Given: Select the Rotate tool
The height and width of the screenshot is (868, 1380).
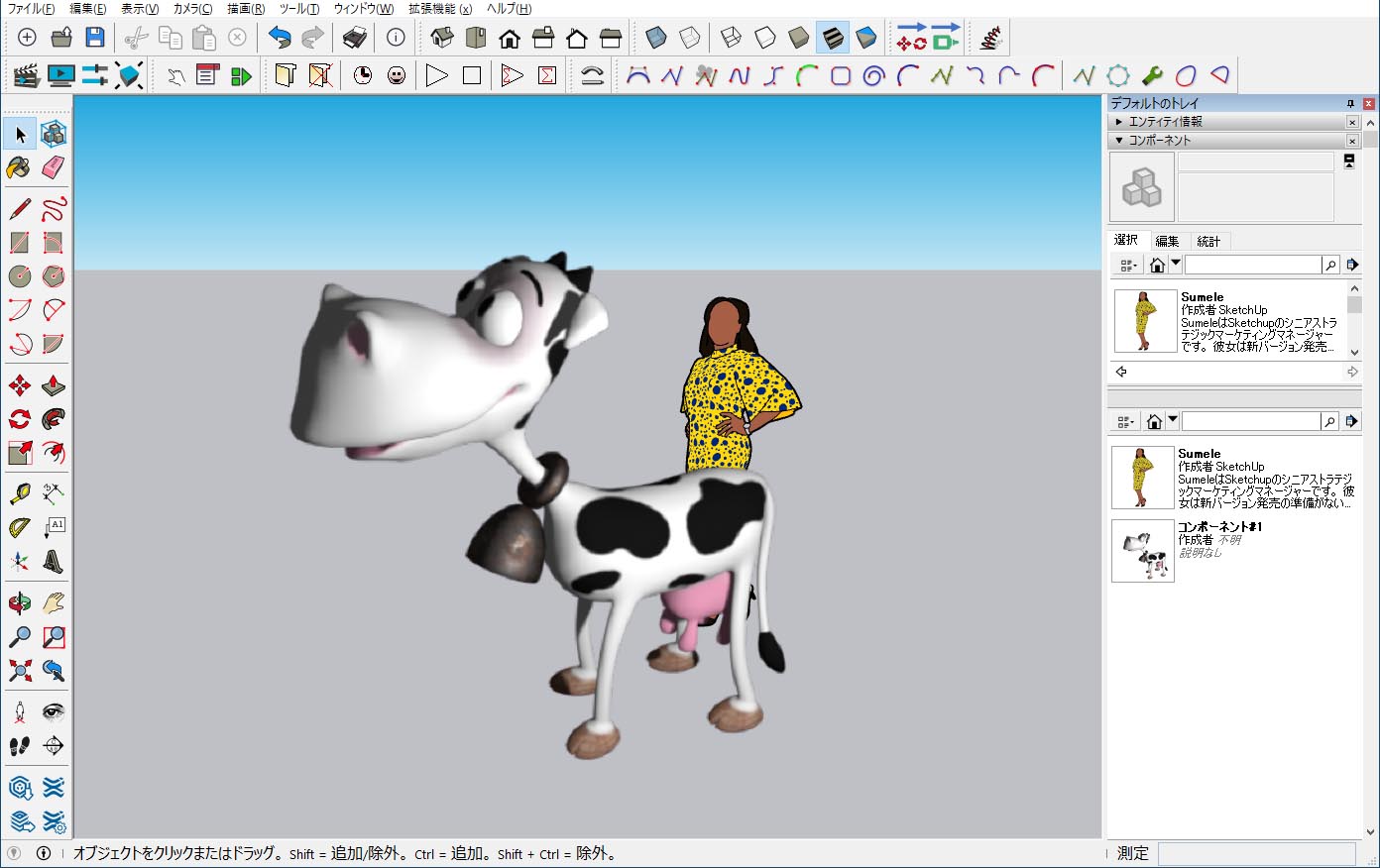Looking at the screenshot, I should (19, 418).
